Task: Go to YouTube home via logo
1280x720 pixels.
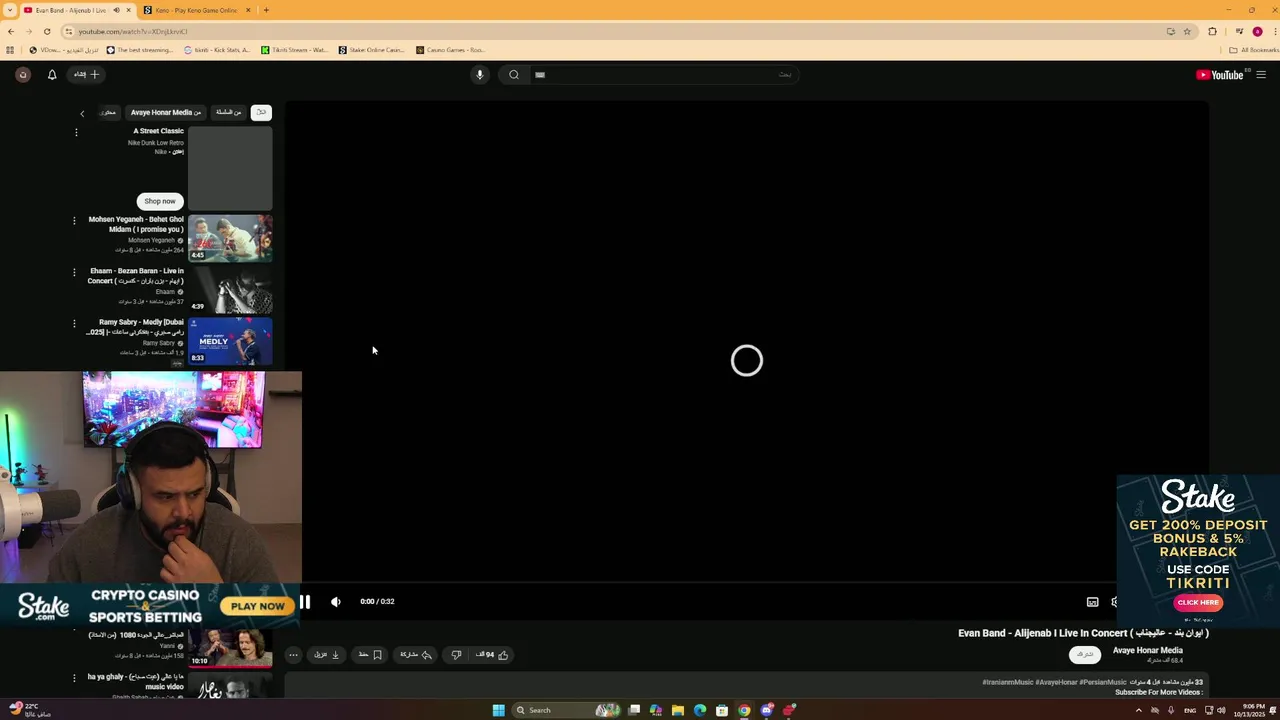Action: point(1219,74)
